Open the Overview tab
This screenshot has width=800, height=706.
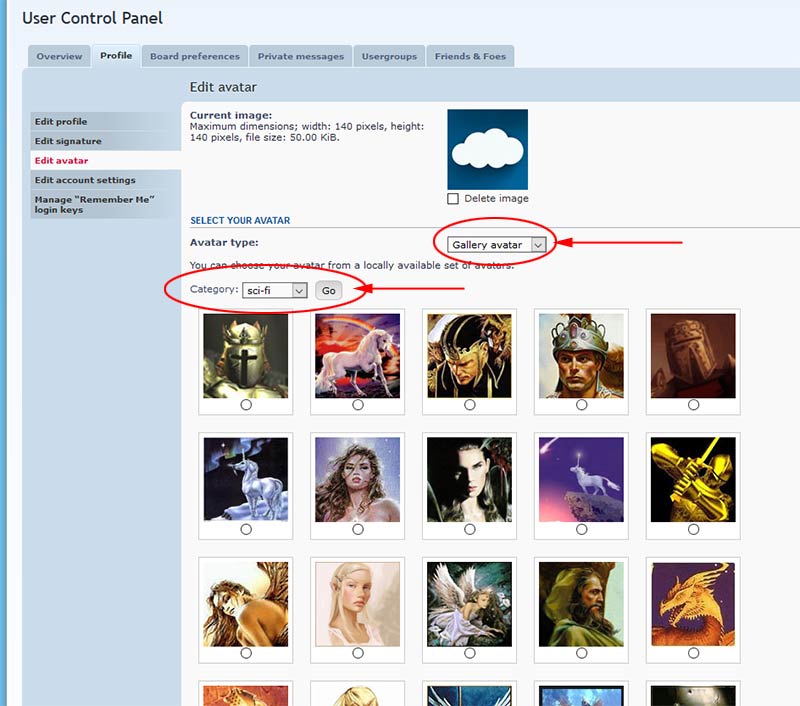(x=59, y=56)
